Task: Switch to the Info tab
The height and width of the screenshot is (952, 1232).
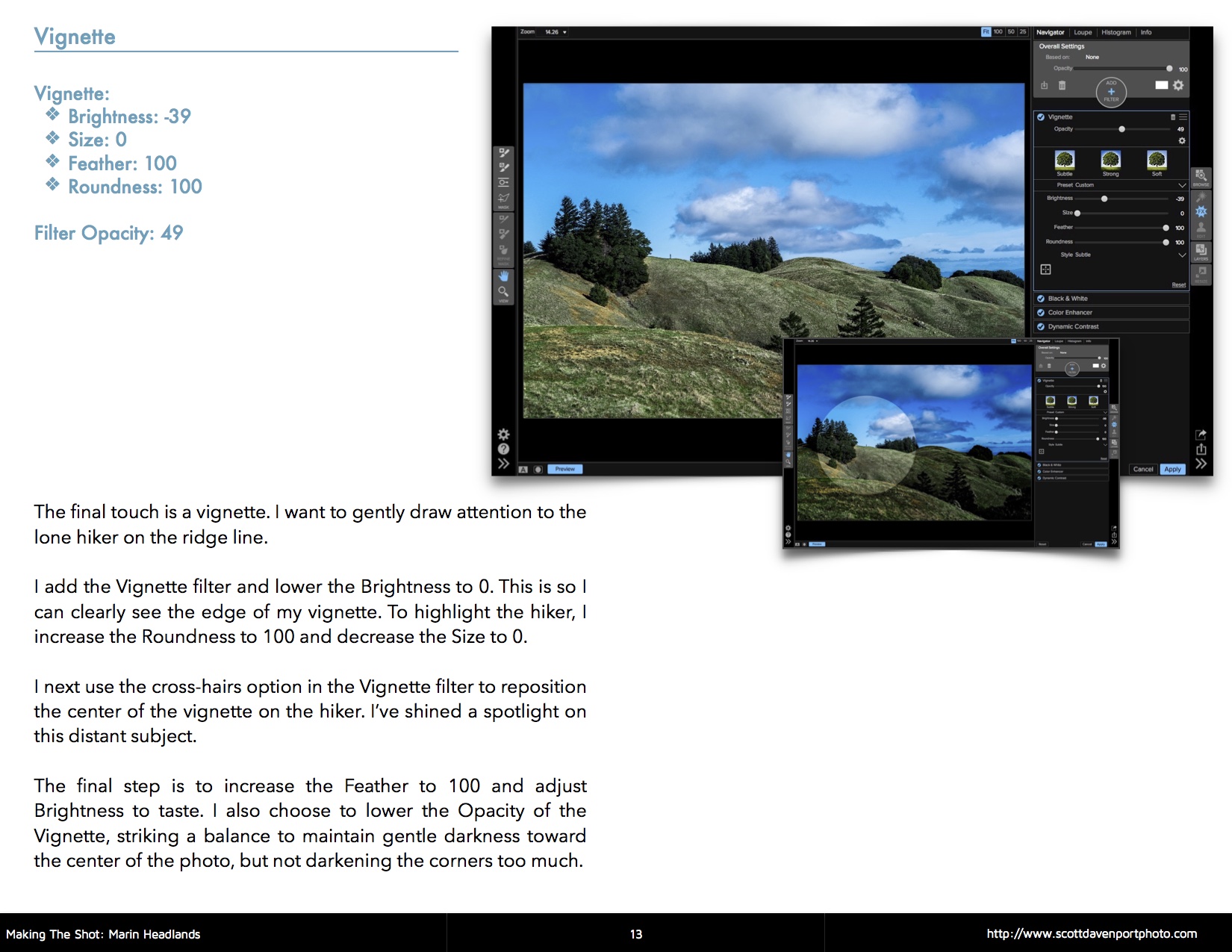Action: pos(1146,33)
